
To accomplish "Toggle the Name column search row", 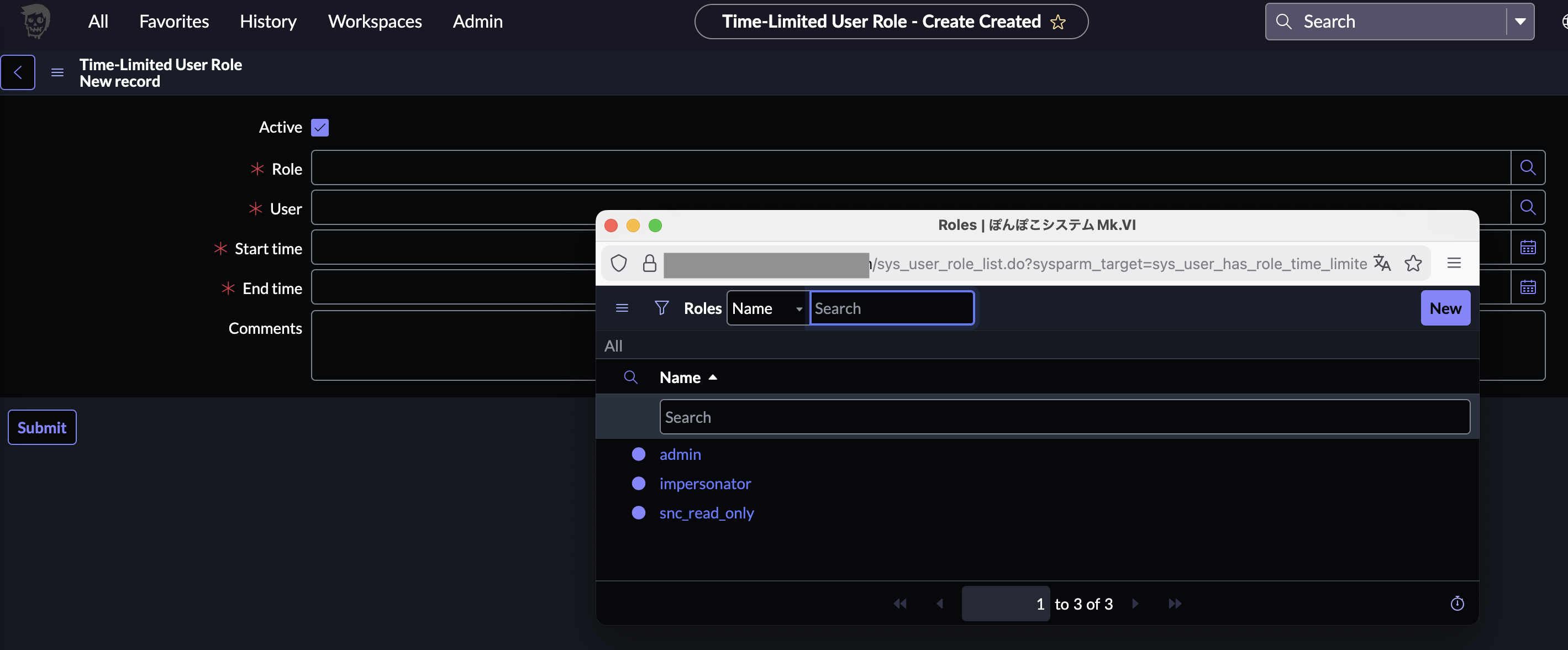I will [630, 378].
